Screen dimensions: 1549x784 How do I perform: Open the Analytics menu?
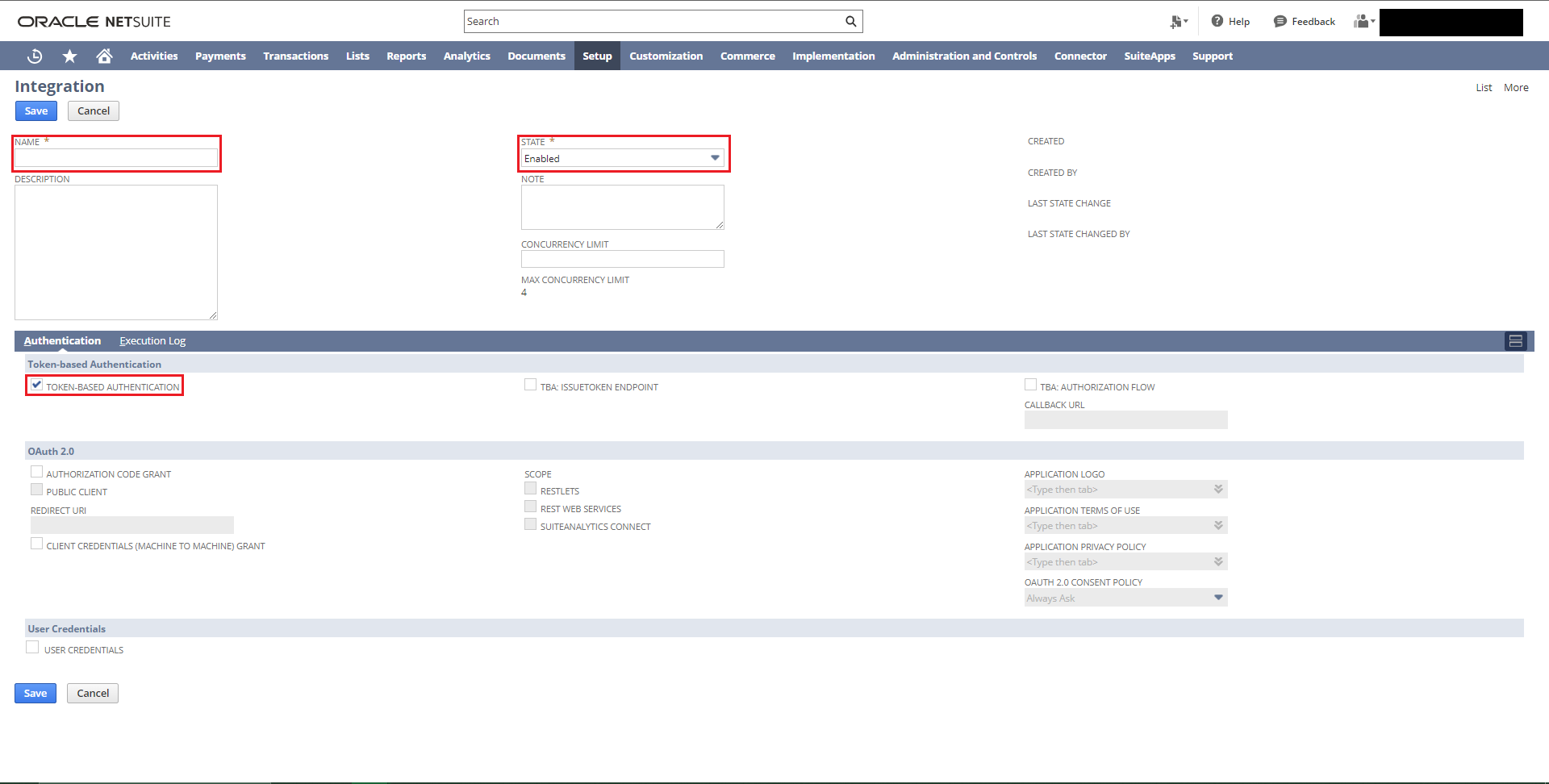pos(466,56)
